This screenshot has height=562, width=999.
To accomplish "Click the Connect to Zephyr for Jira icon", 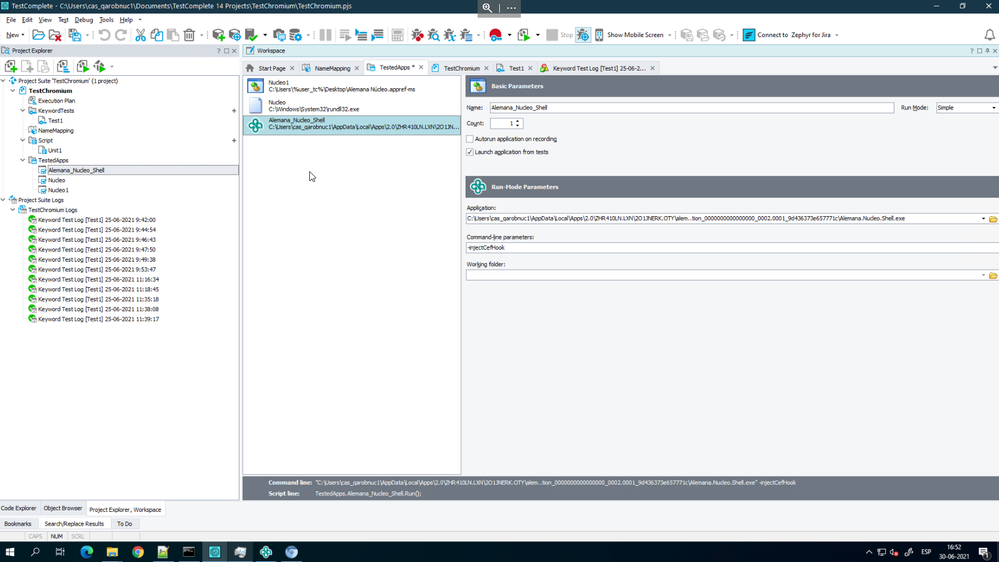I will pos(748,35).
